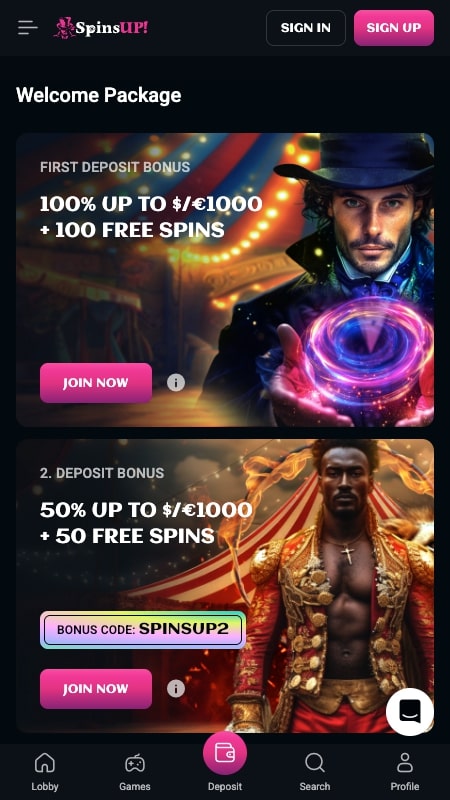Open the first deposit bonus info icon
Viewport: 450px width, 800px height.
176,382
